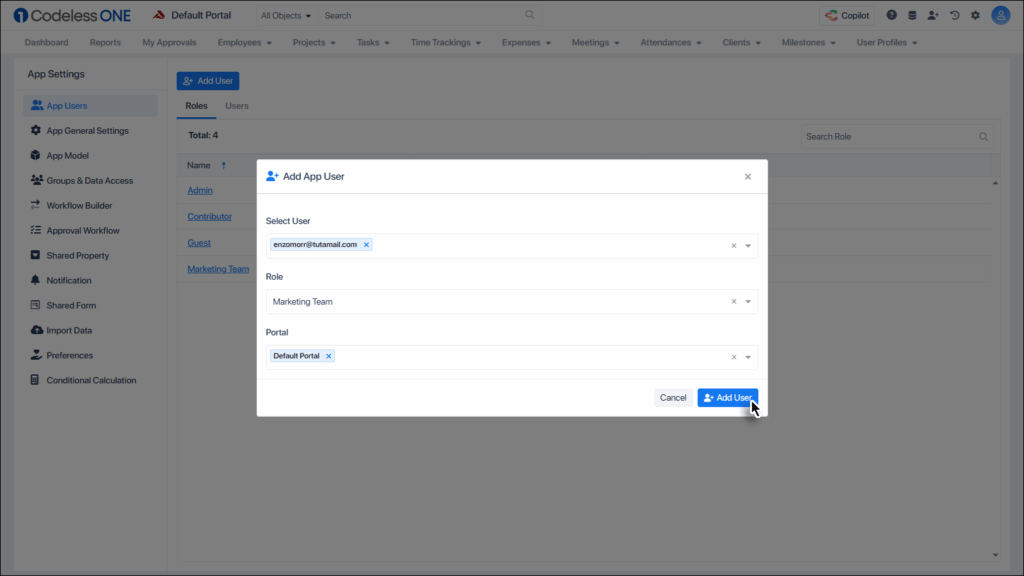1024x576 pixels.
Task: Click the Search Role magnifier icon
Action: 984,136
